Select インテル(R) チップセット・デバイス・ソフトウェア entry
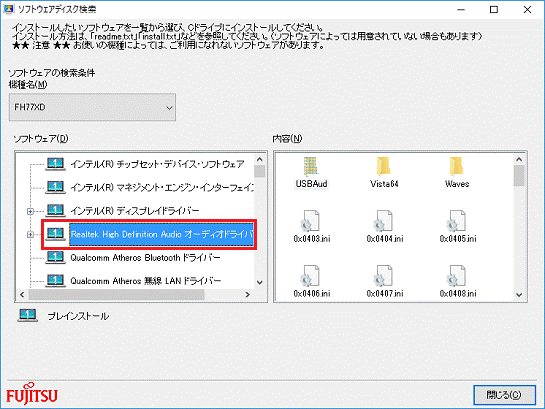 tap(157, 164)
